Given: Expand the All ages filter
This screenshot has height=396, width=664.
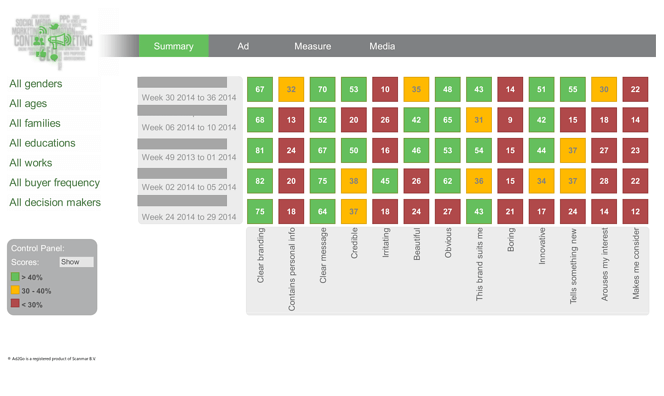Looking at the screenshot, I should tap(28, 103).
